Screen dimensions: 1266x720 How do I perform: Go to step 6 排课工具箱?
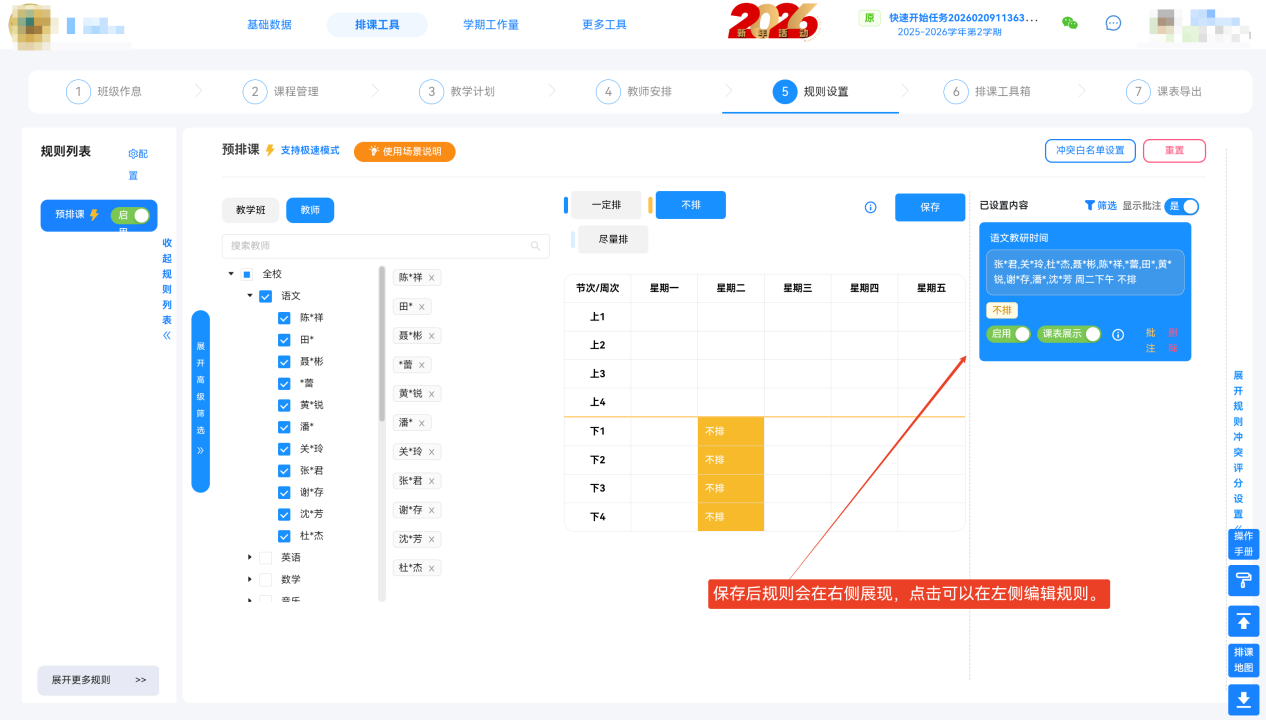click(987, 91)
